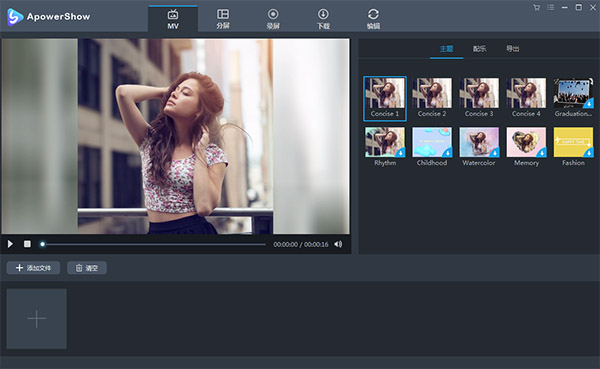Click the 添加文件 add files button
Screen dimensions: 600x369
tap(33, 268)
